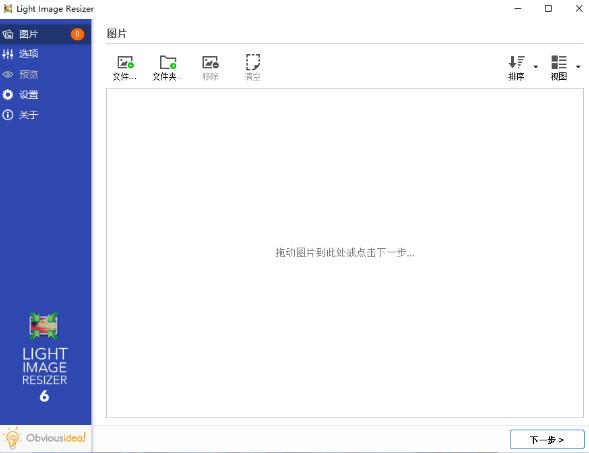Open the 预览 sidebar tab

tap(45, 74)
